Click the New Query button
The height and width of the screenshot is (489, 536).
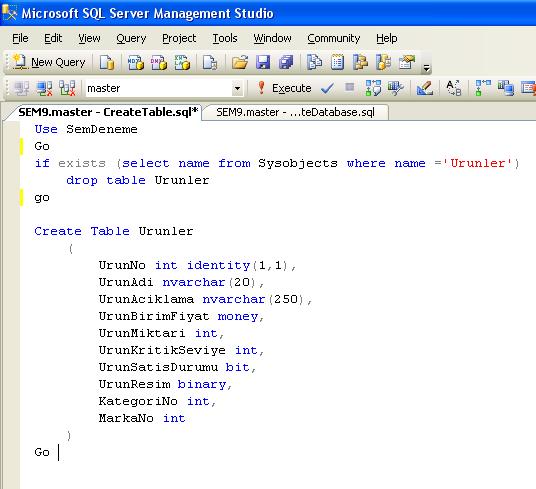pyautogui.click(x=49, y=63)
